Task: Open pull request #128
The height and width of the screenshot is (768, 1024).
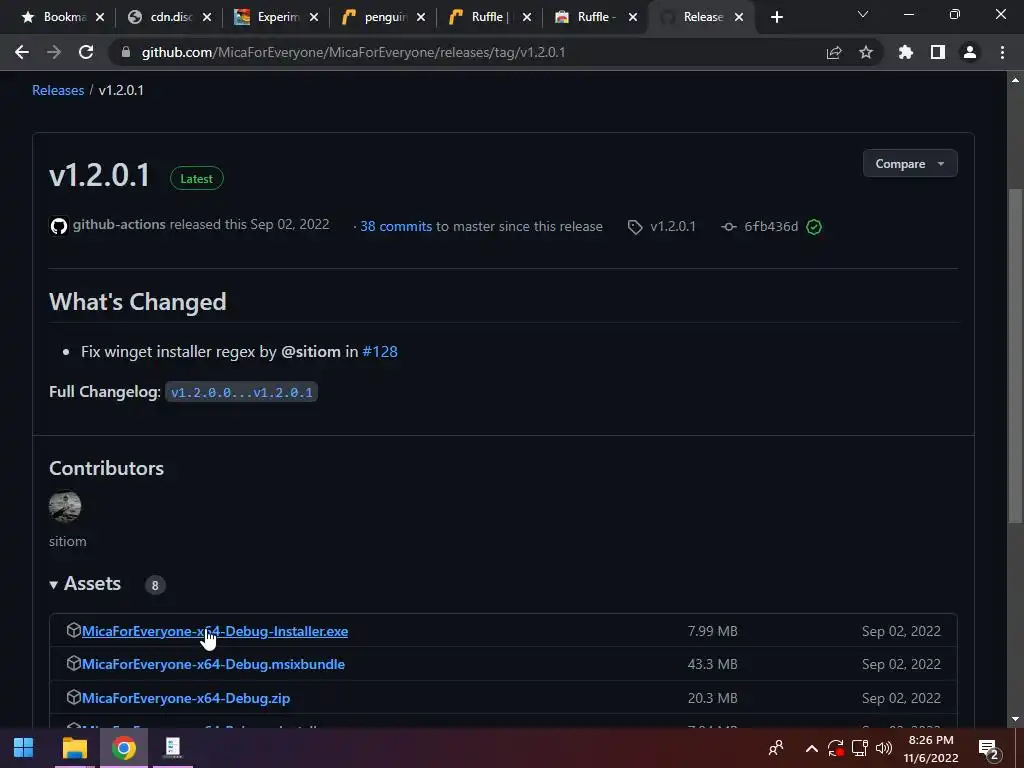Action: click(380, 351)
